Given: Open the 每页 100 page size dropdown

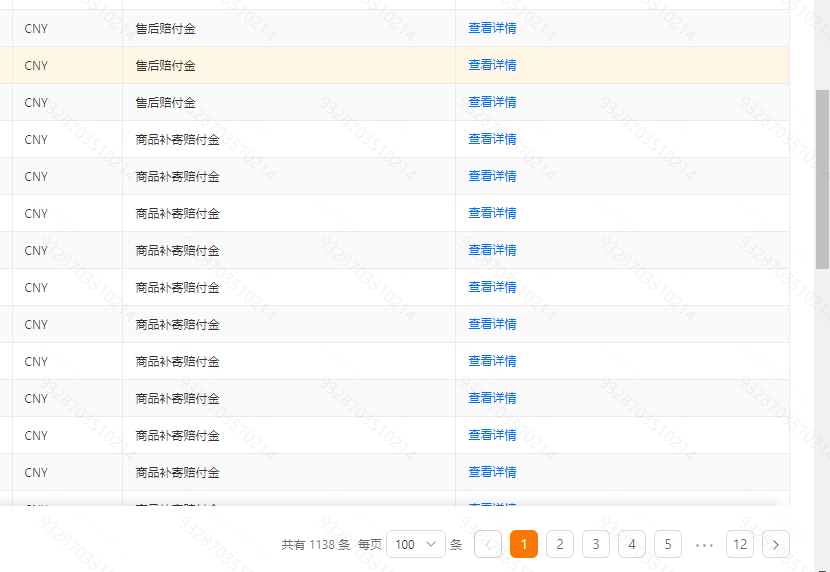Looking at the screenshot, I should pyautogui.click(x=415, y=544).
